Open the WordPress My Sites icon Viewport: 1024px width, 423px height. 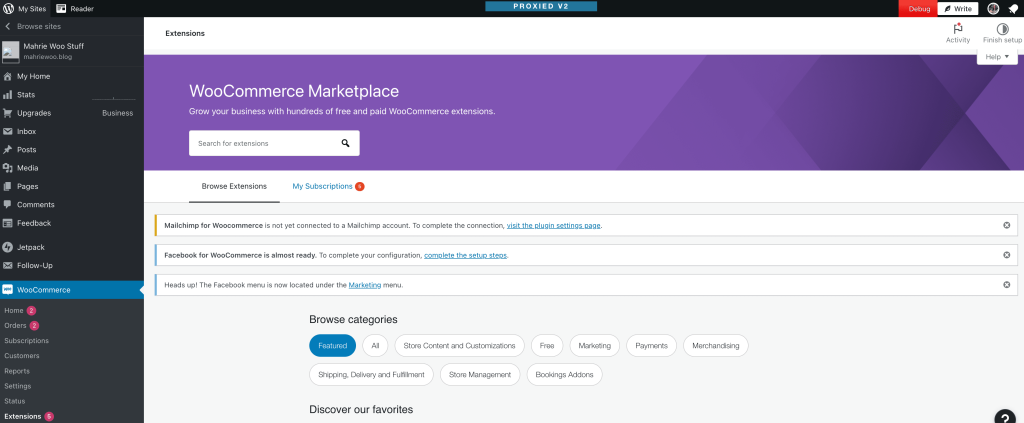(x=8, y=8)
